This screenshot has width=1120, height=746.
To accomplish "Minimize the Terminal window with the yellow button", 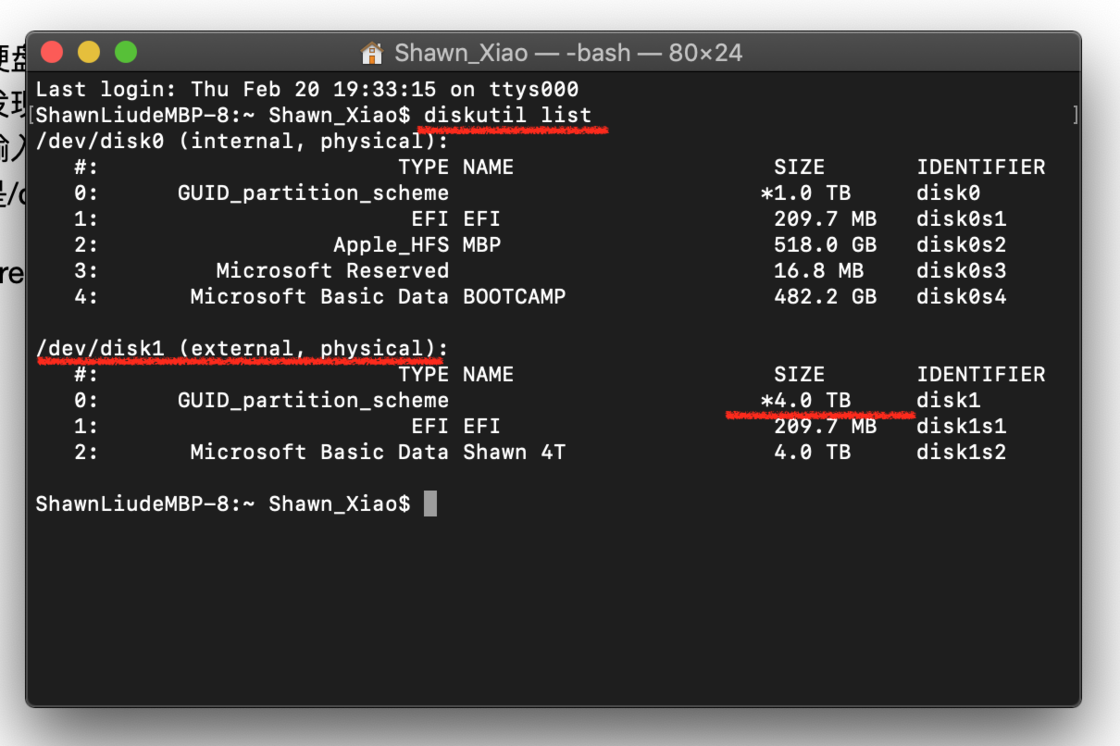I will pyautogui.click(x=89, y=52).
